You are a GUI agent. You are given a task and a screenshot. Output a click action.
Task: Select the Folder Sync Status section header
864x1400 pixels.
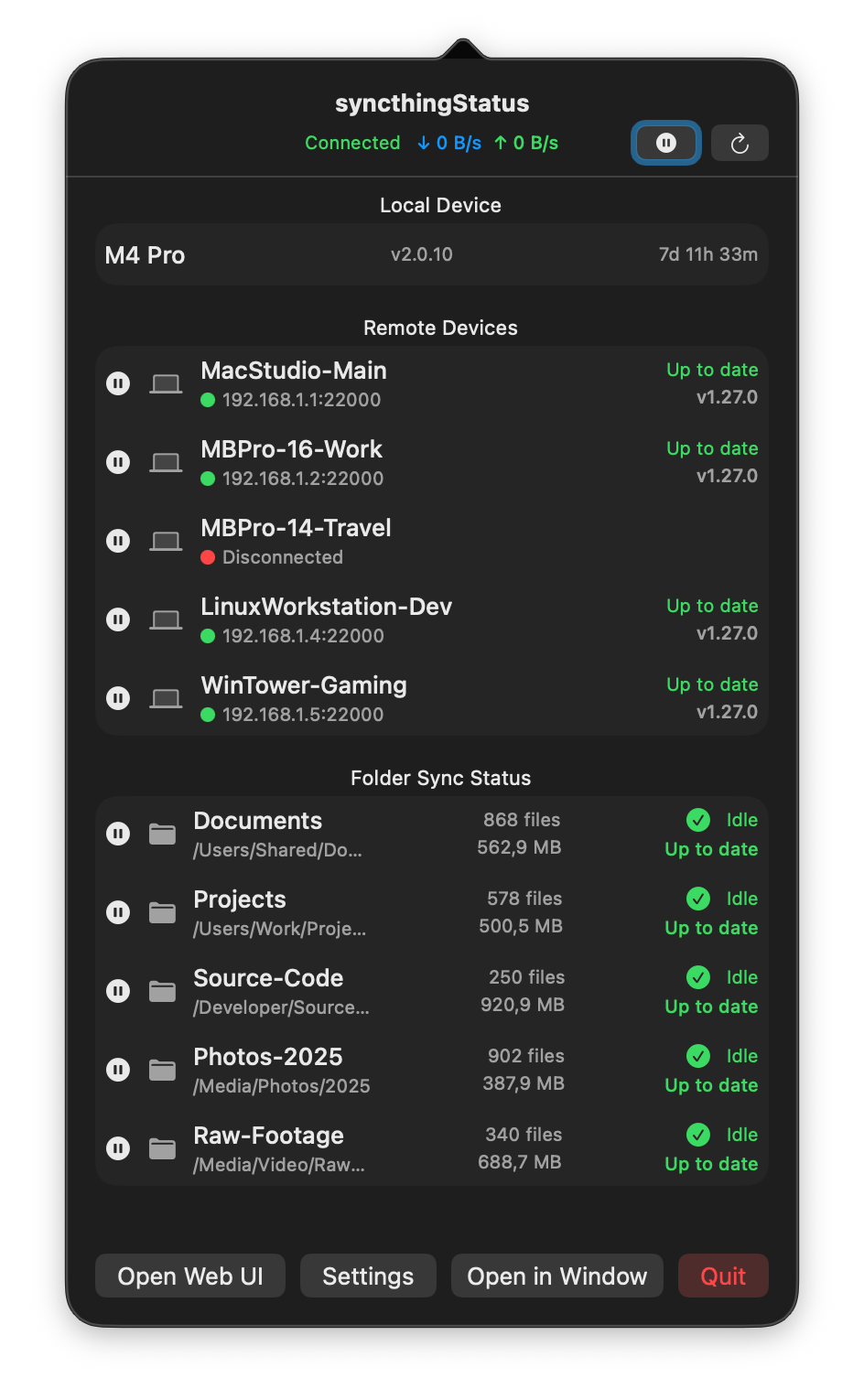[440, 778]
